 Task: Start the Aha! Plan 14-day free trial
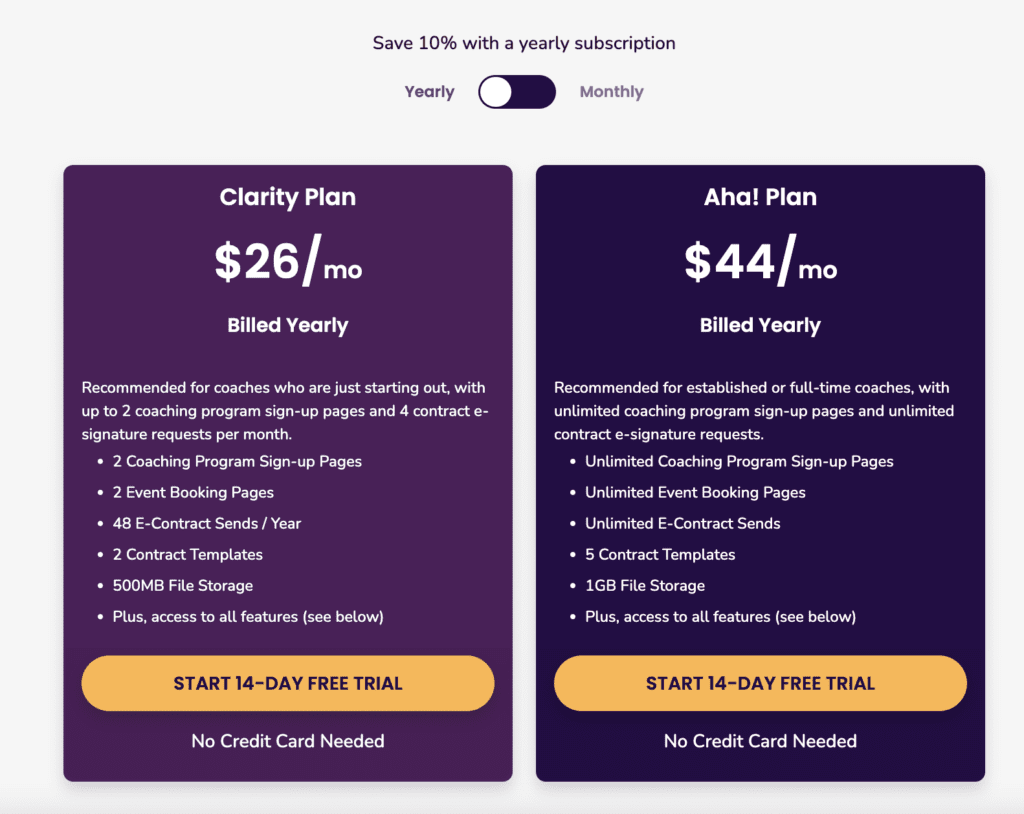(x=760, y=684)
